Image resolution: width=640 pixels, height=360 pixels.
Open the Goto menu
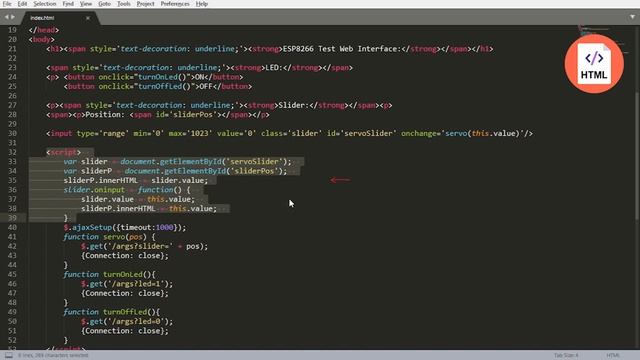(104, 4)
